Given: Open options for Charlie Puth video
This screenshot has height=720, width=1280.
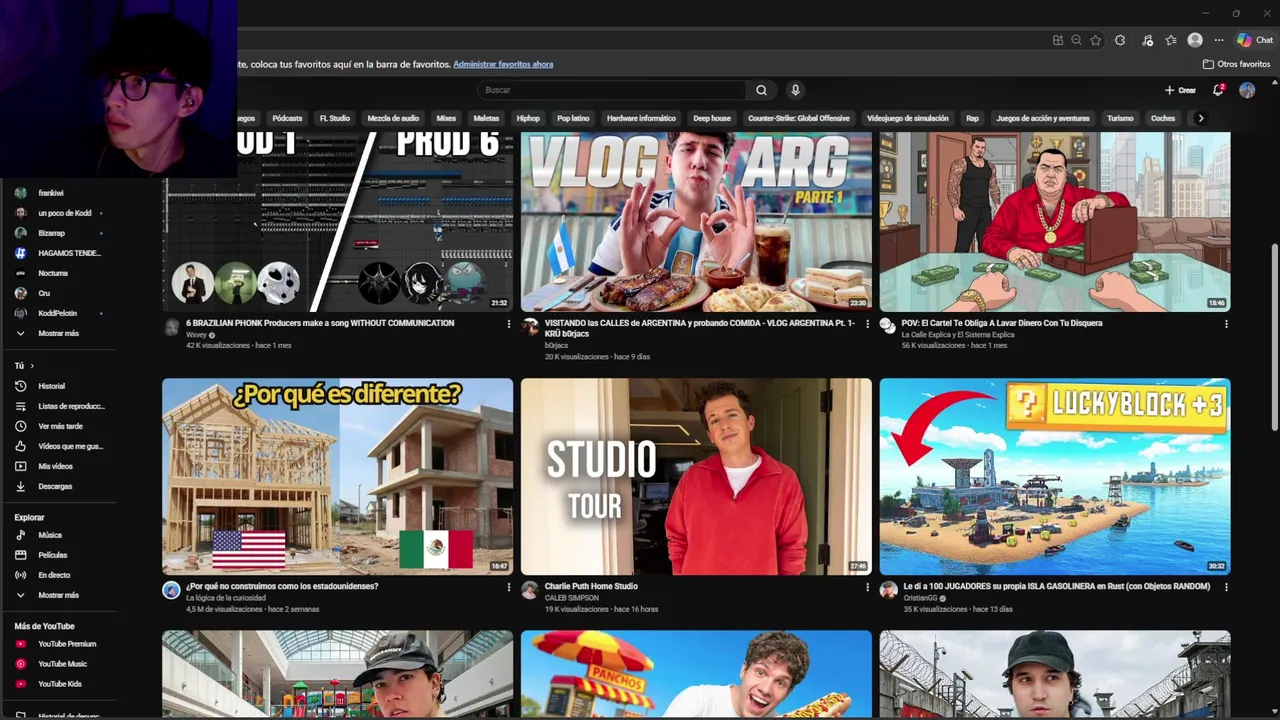Looking at the screenshot, I should point(867,587).
